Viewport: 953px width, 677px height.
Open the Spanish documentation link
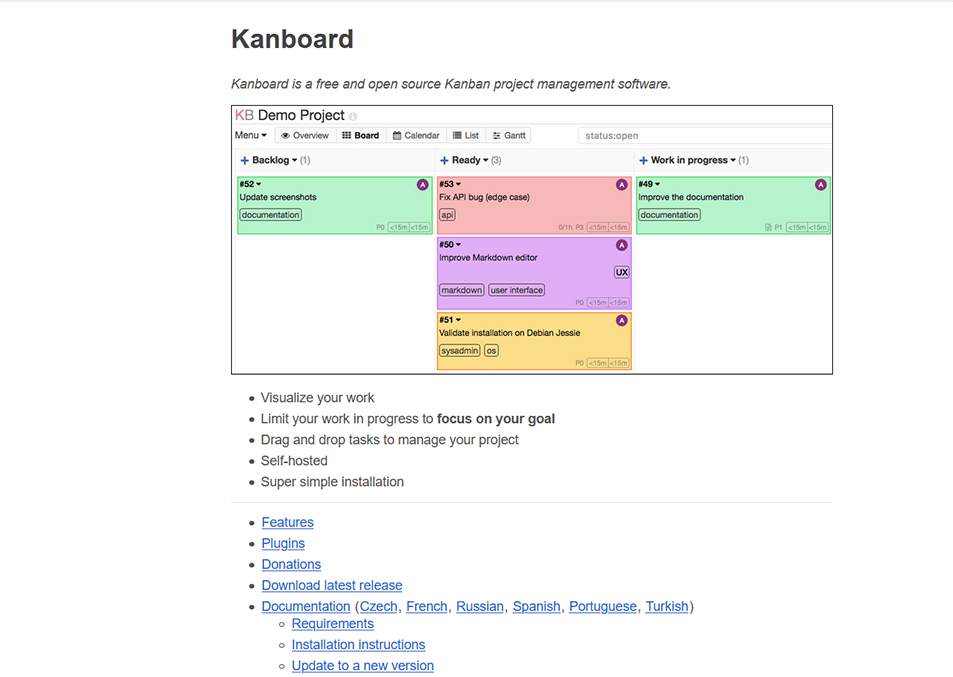coord(537,607)
